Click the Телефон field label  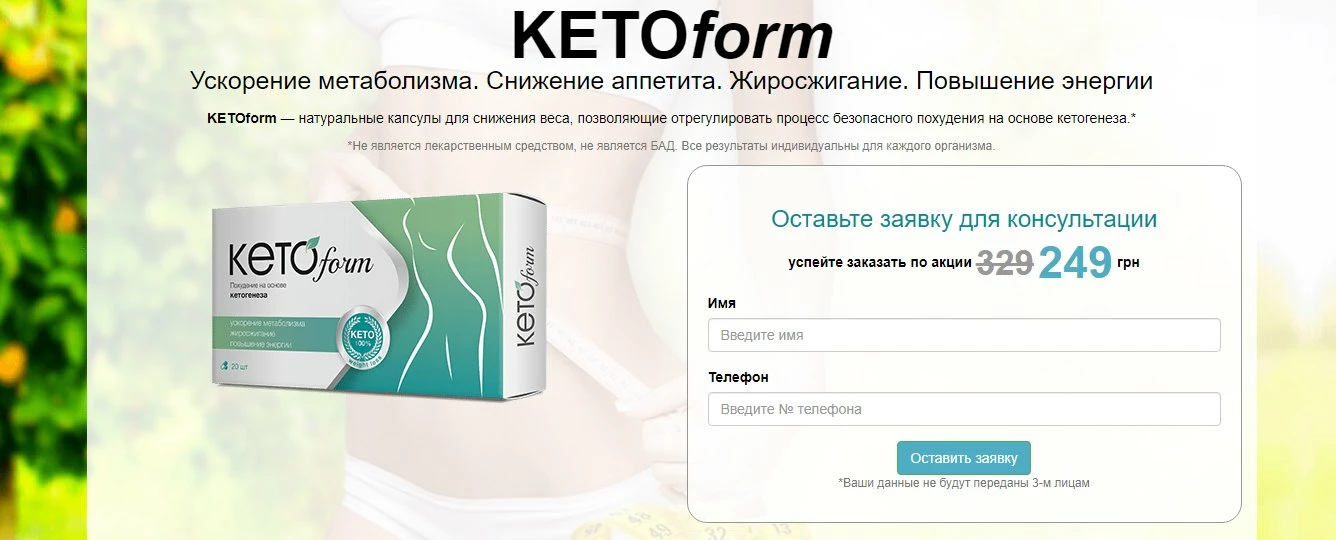pyautogui.click(x=738, y=377)
